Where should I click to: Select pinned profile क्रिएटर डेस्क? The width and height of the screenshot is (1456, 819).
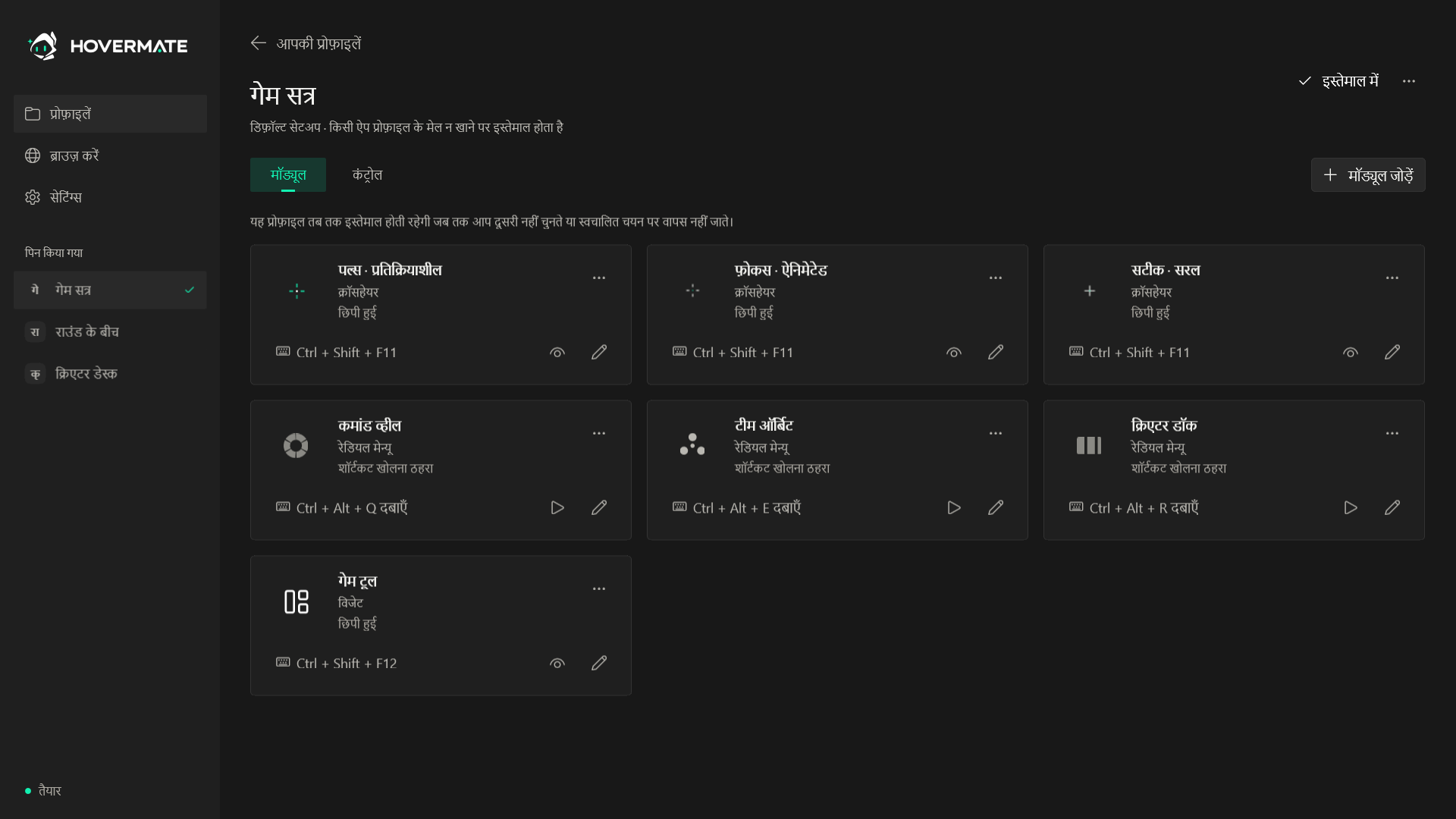coord(110,373)
